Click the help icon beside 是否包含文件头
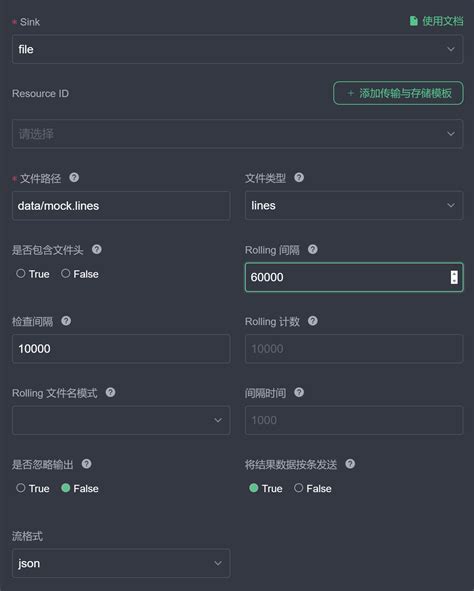 pyautogui.click(x=96, y=249)
